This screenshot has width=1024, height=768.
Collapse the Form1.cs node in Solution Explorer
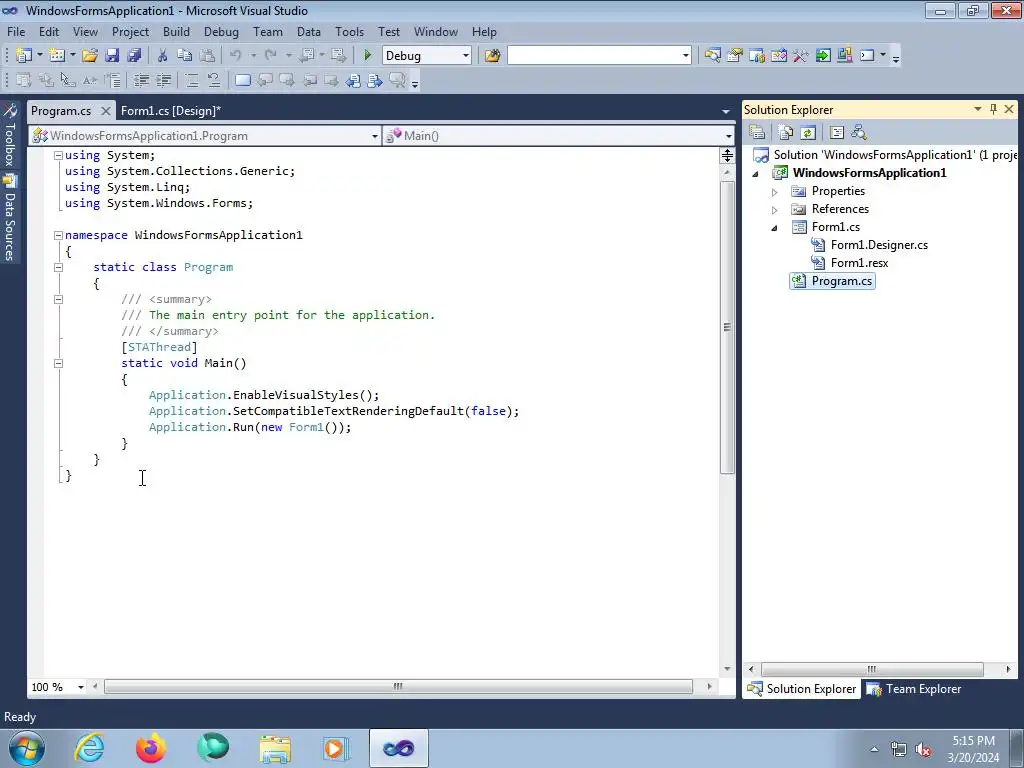point(775,228)
